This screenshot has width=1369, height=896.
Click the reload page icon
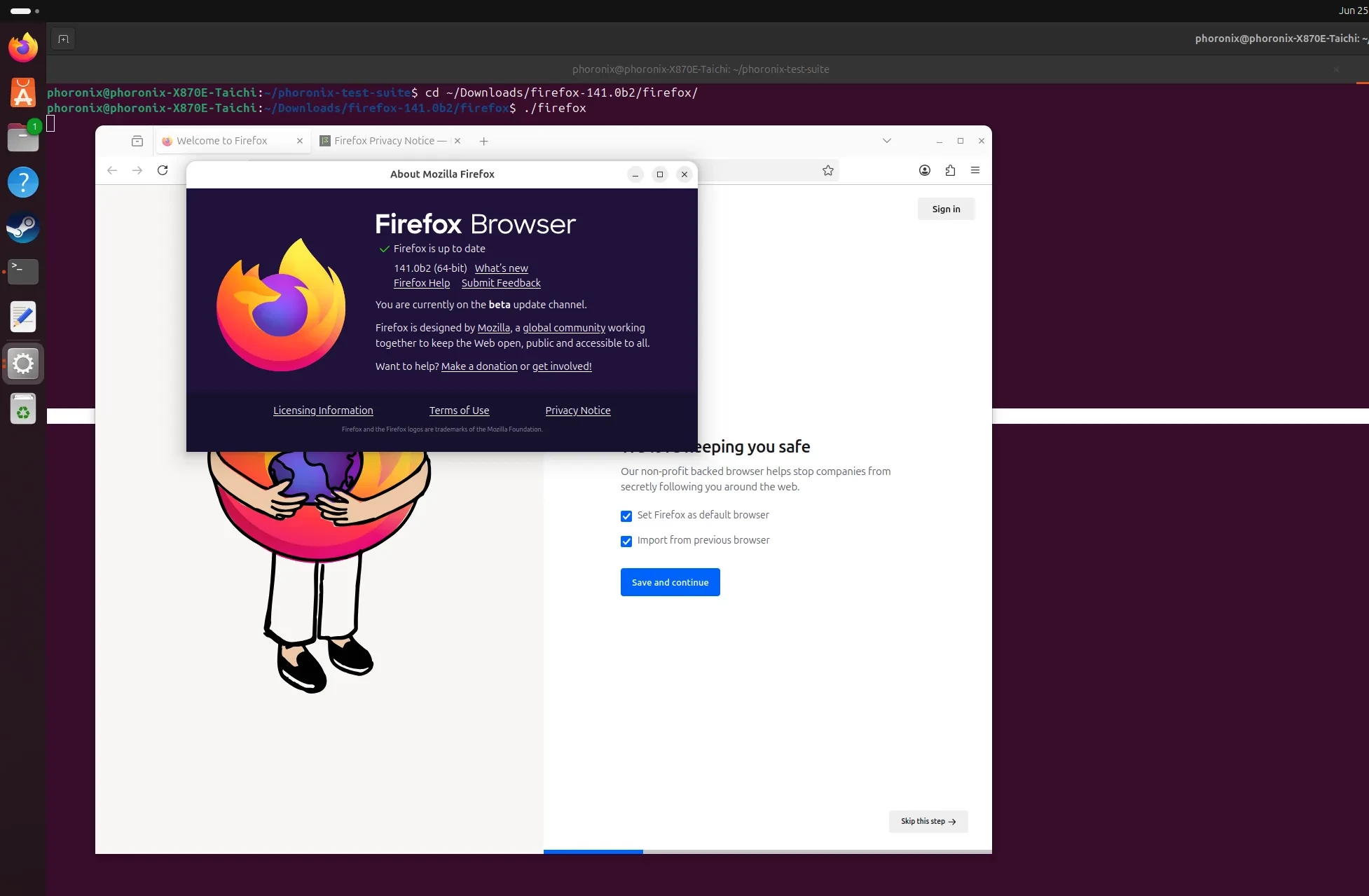pyautogui.click(x=163, y=170)
